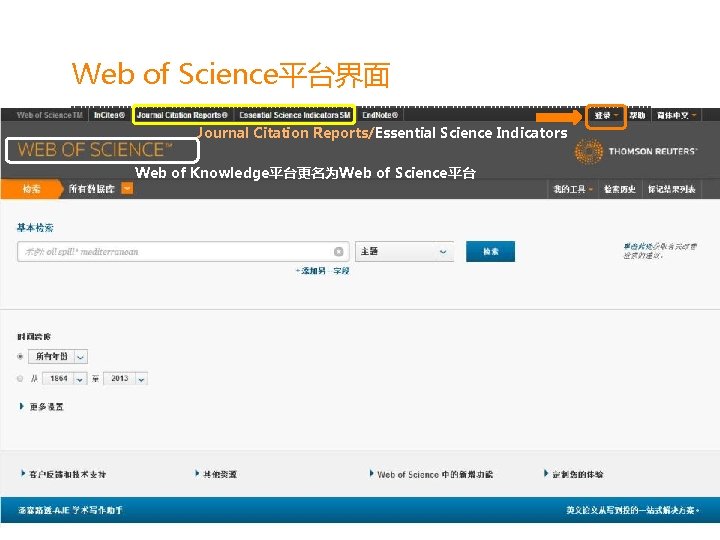Image resolution: width=720 pixels, height=540 pixels.
Task: Click the WEB OF SCIENCE logo
Action: [95, 150]
